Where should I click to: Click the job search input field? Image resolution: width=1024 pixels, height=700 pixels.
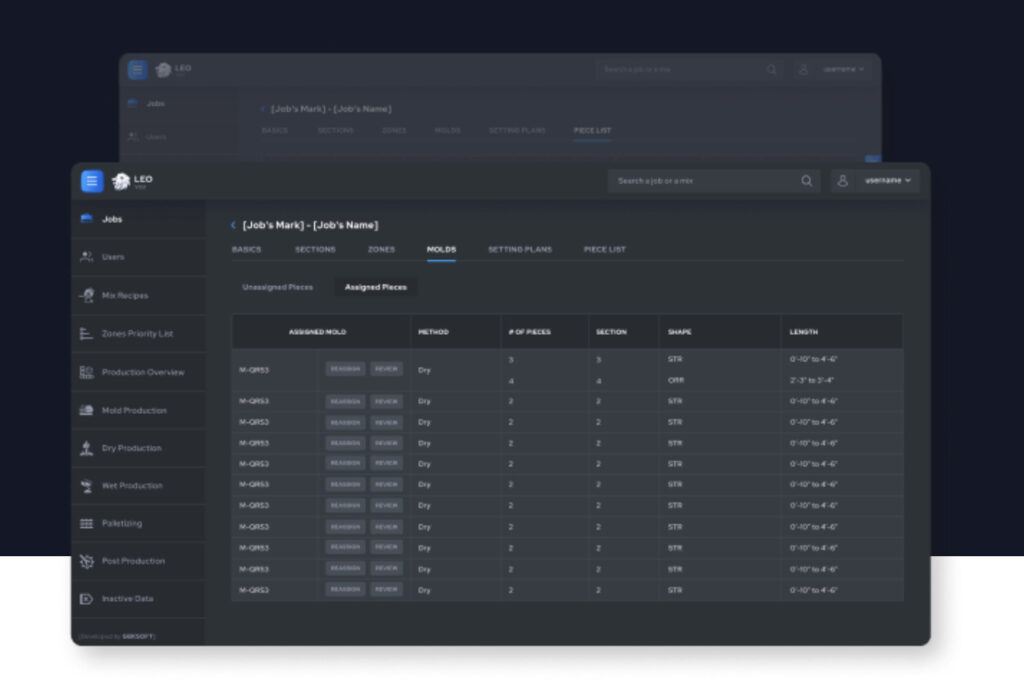pos(700,181)
